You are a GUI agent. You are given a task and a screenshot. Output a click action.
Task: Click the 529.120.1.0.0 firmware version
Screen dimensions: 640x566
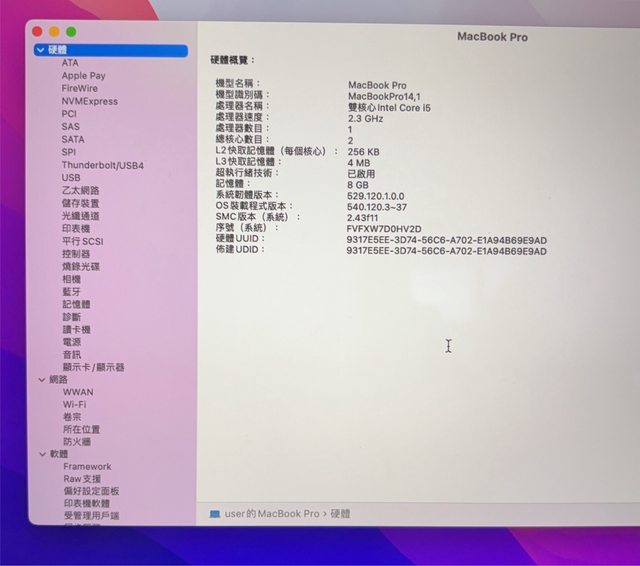(x=376, y=196)
